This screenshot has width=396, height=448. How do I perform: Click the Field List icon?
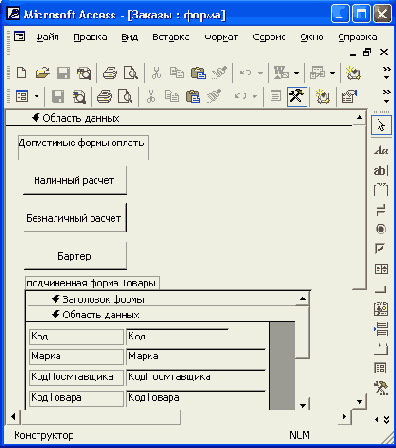pyautogui.click(x=275, y=97)
